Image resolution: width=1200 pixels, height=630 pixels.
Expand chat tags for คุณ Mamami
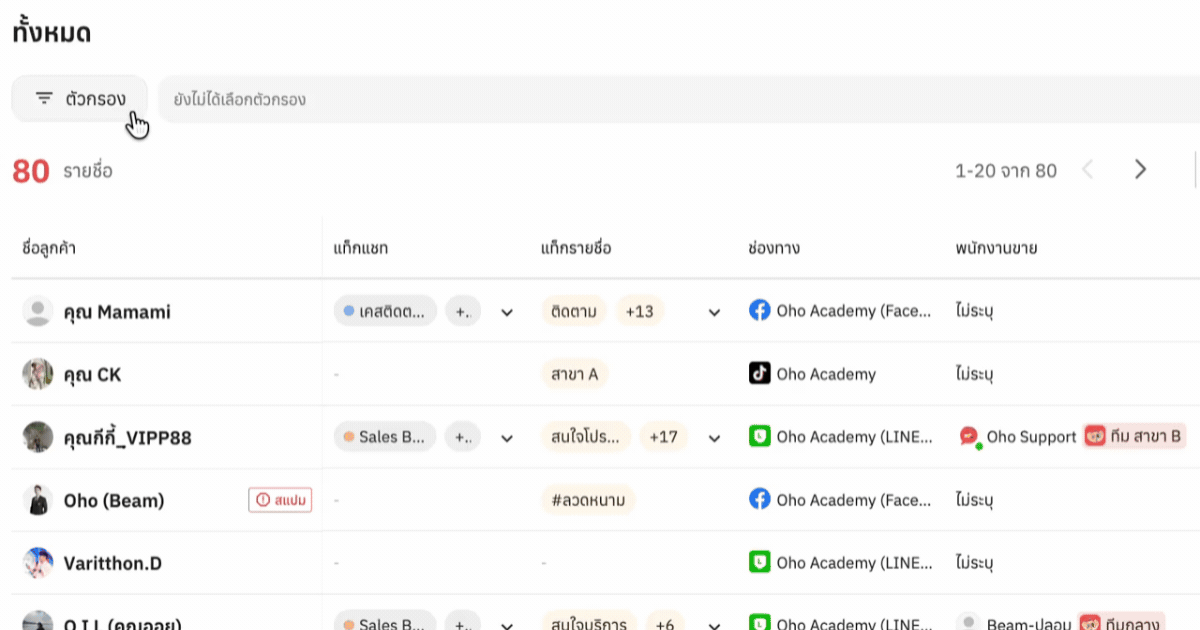[x=507, y=312]
